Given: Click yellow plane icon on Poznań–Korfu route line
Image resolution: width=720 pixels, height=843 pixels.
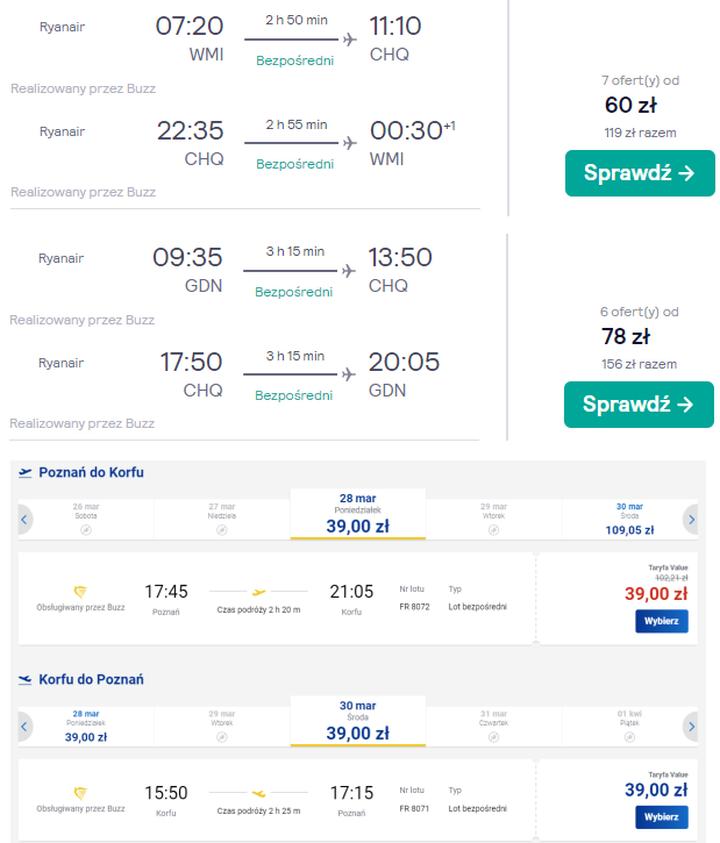Looking at the screenshot, I should [259, 591].
